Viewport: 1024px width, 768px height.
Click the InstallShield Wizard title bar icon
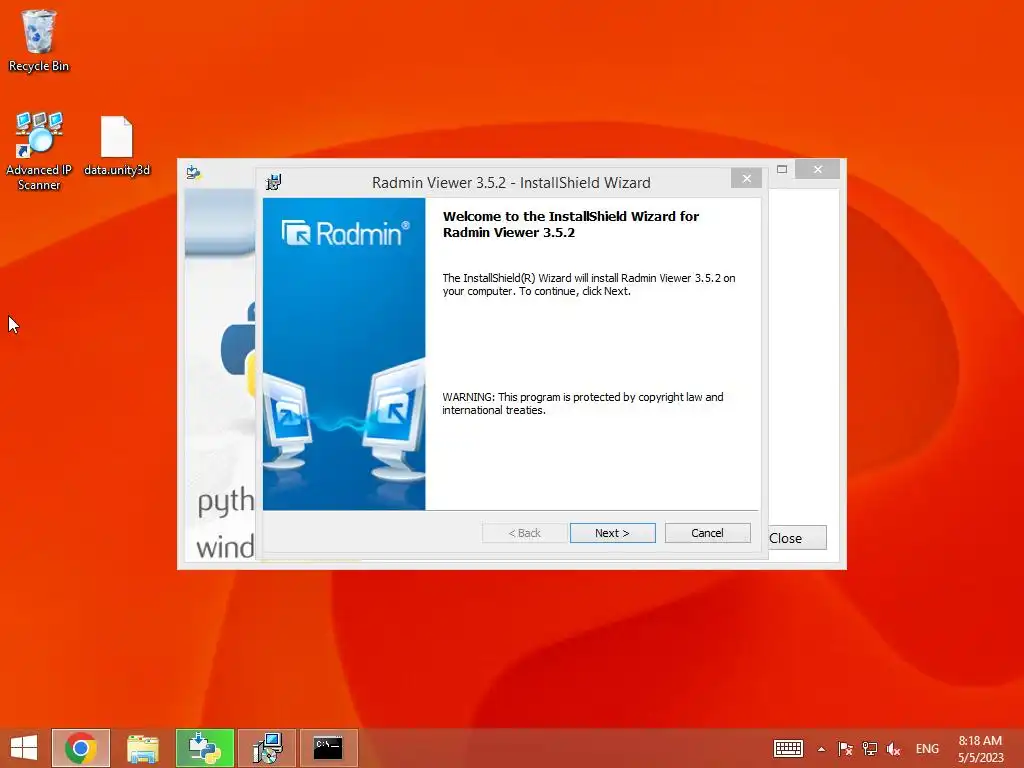(274, 182)
